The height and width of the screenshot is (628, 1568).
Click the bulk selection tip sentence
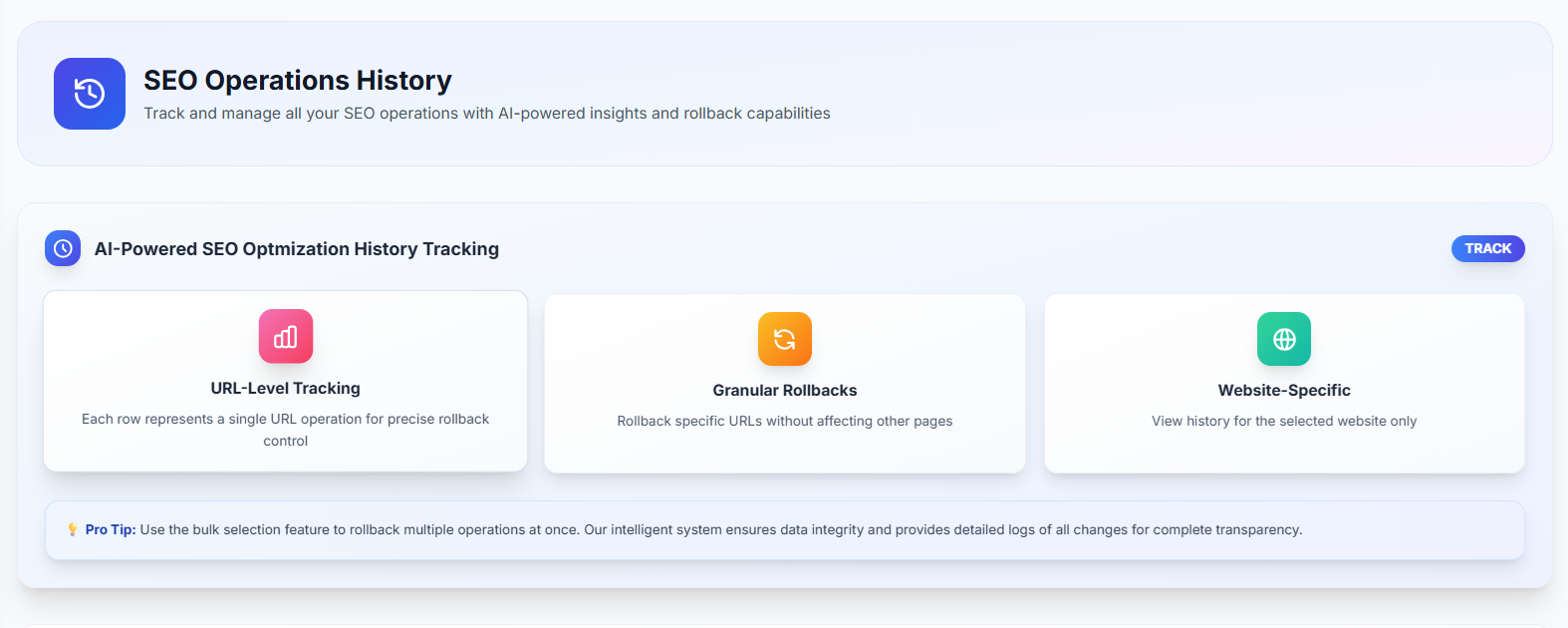pos(717,530)
